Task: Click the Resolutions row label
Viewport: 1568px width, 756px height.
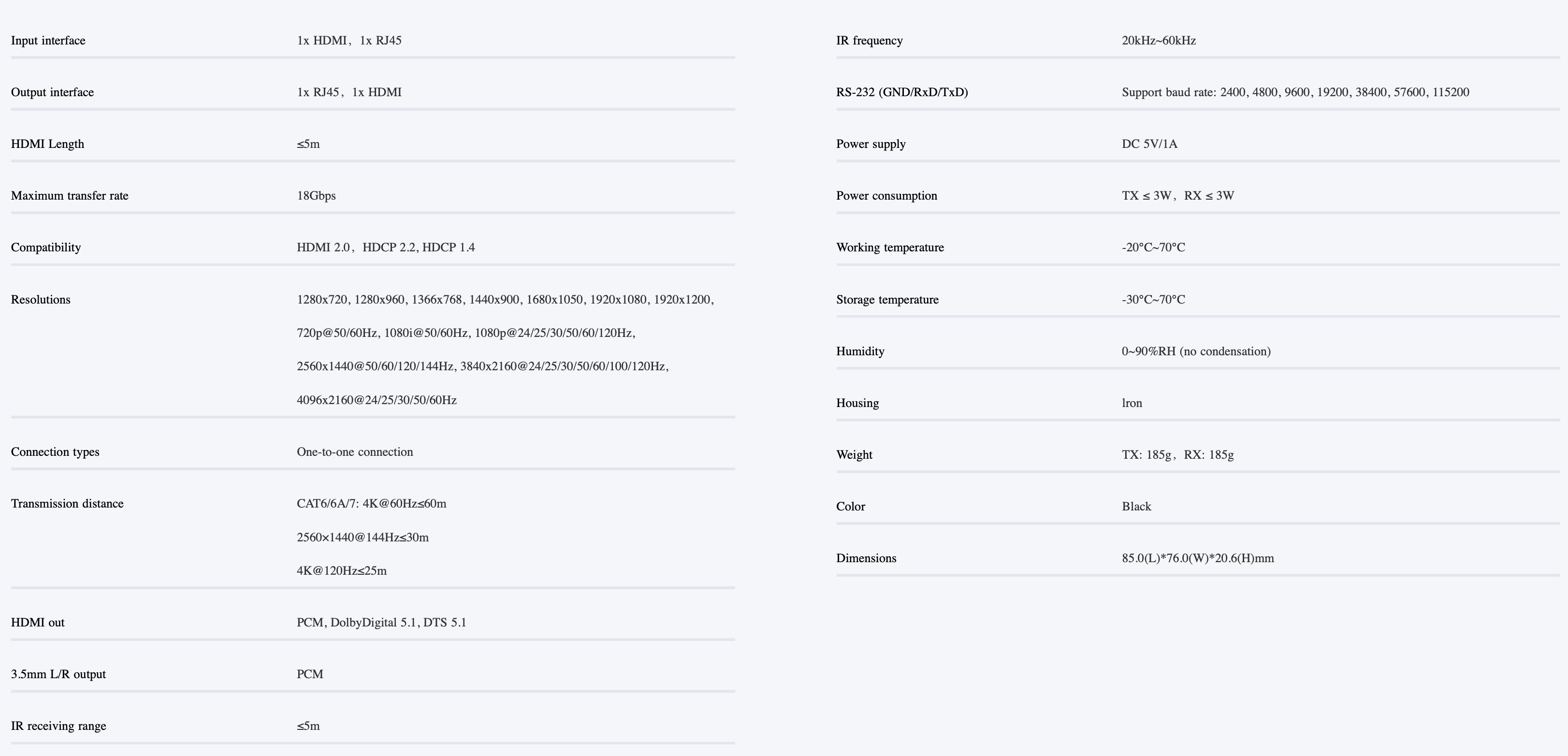Action: coord(41,300)
